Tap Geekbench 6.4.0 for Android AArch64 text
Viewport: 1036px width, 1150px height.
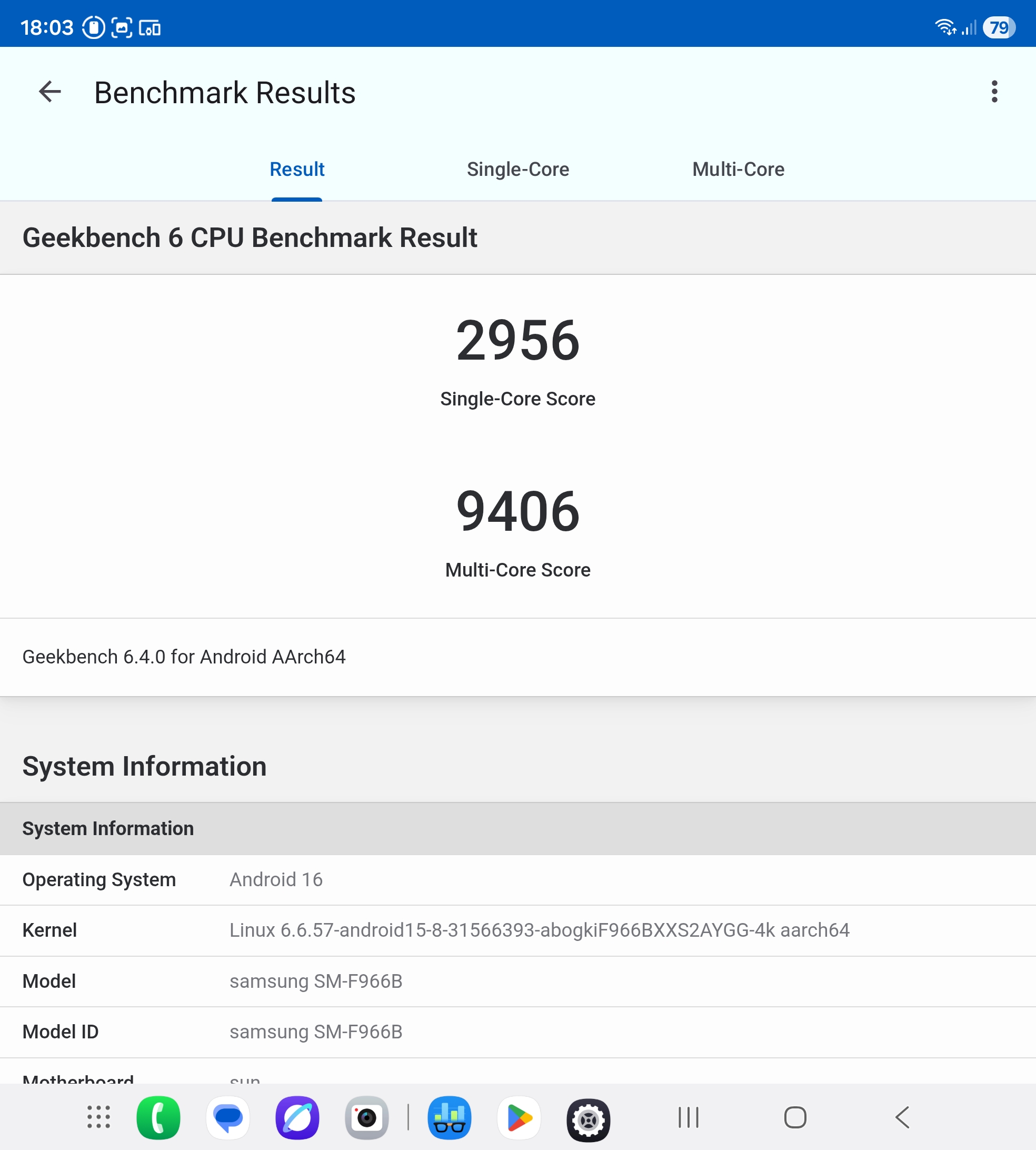click(184, 657)
